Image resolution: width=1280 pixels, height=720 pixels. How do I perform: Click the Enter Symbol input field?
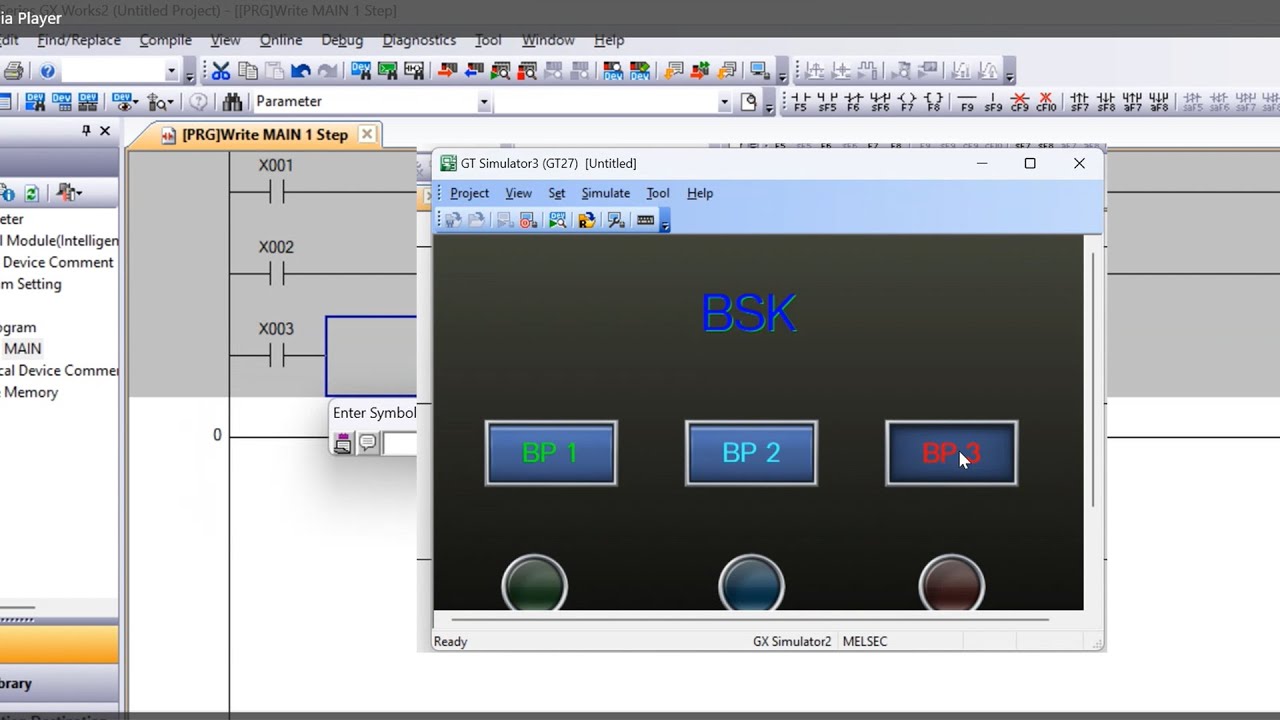tap(400, 443)
